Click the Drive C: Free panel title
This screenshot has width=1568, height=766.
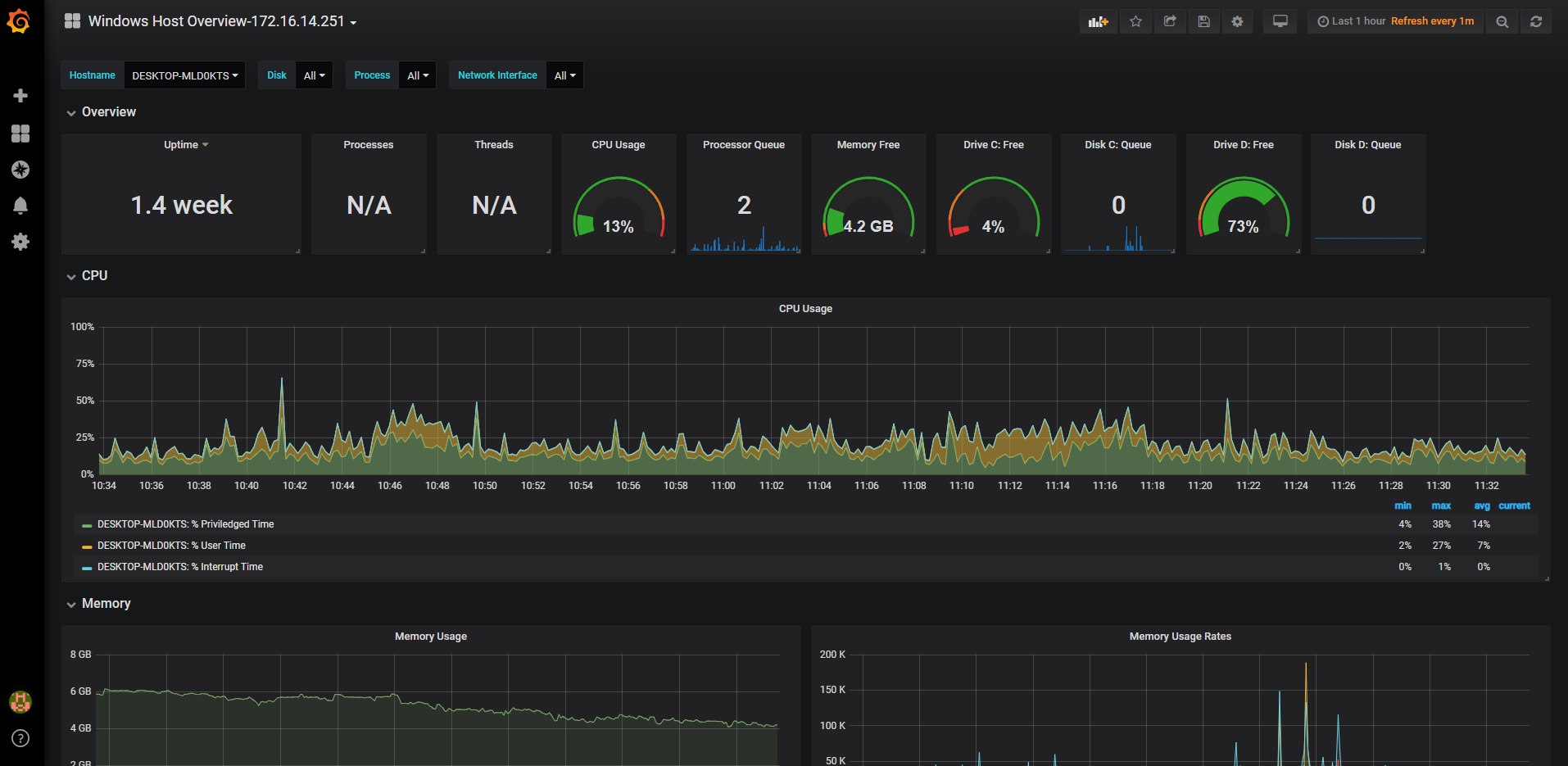pyautogui.click(x=994, y=145)
